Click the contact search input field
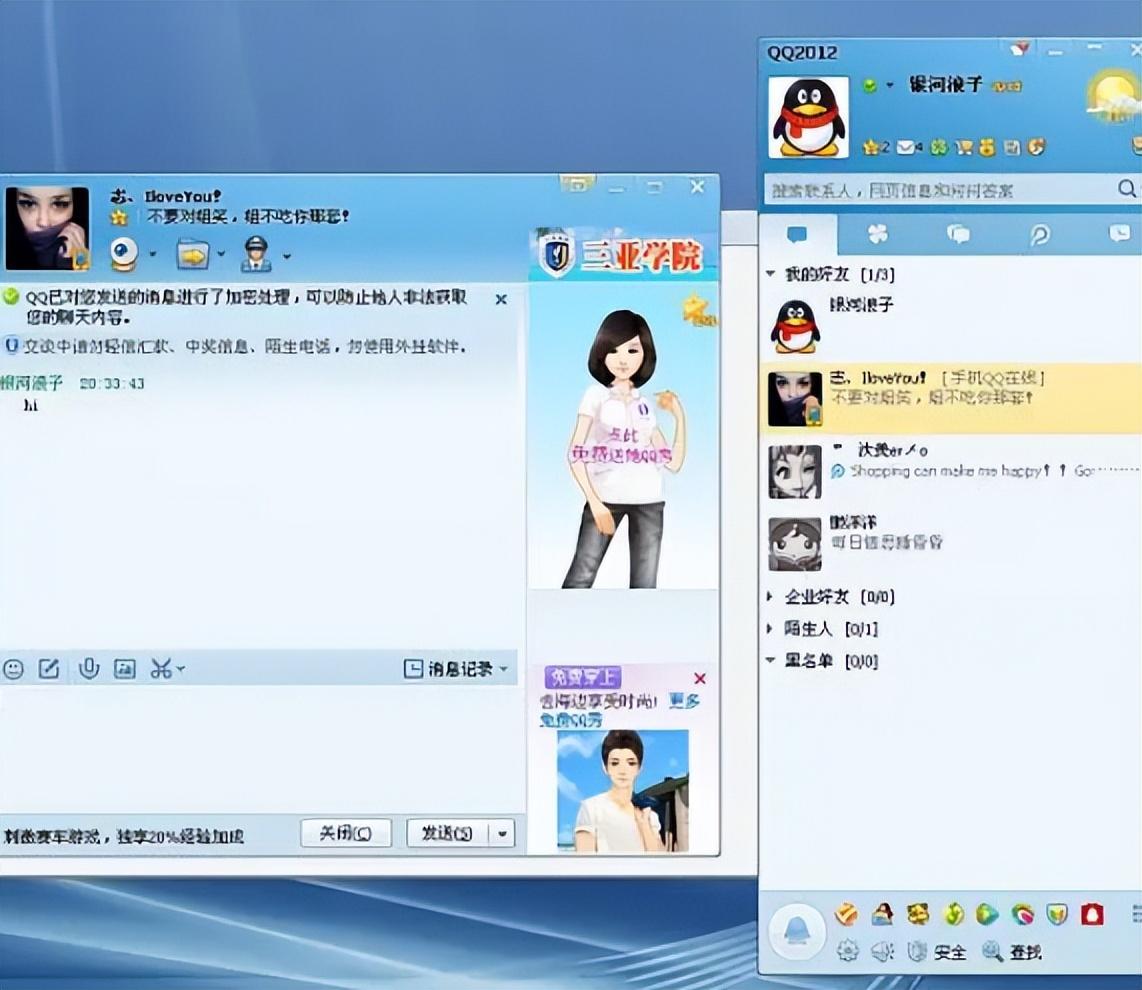 (940, 190)
